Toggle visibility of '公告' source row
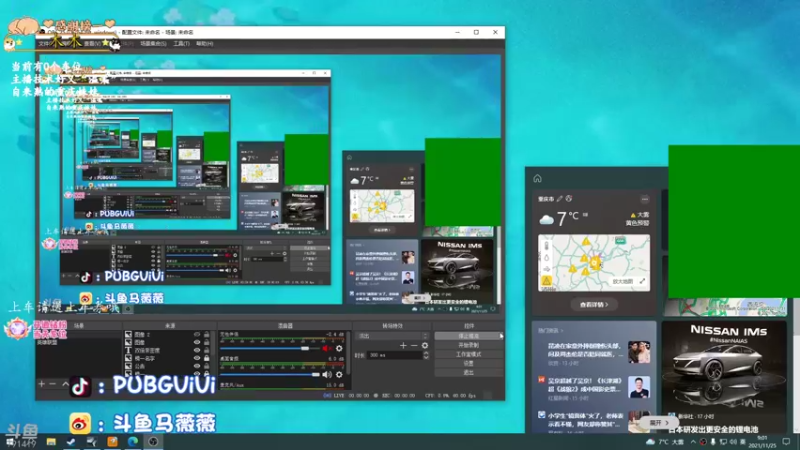800x450 pixels. [197, 366]
